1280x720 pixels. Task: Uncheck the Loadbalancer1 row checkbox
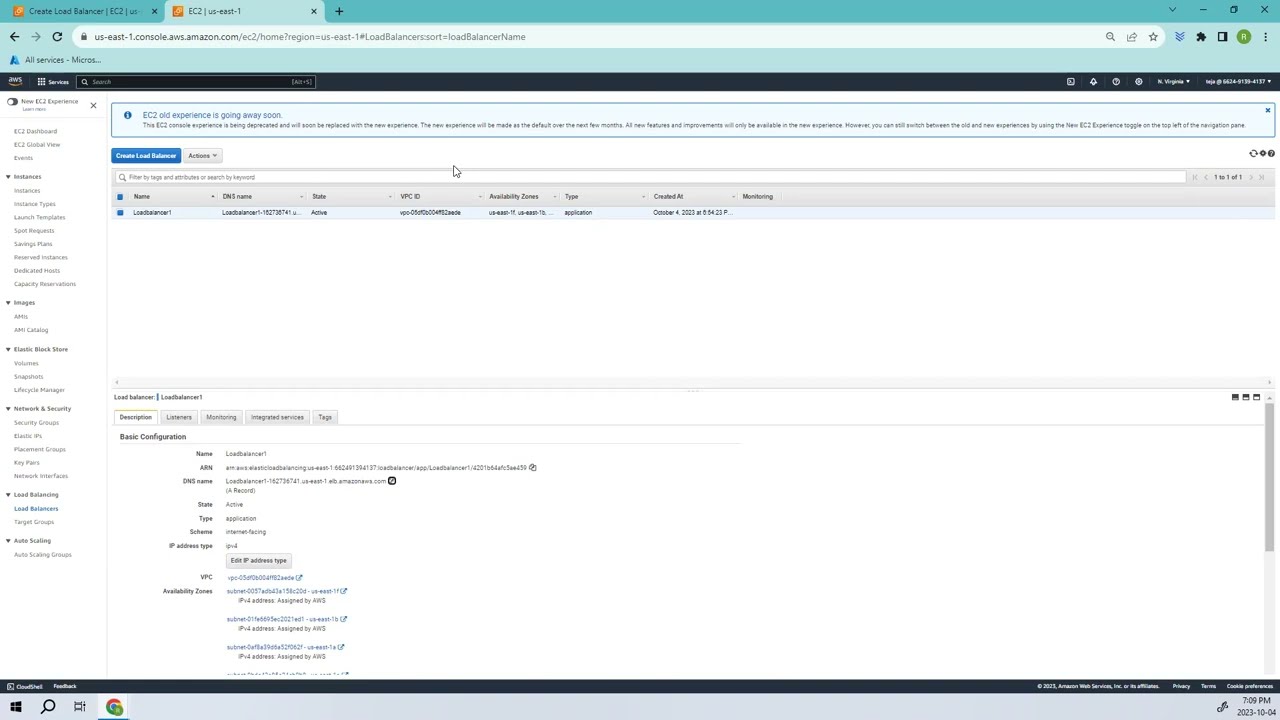click(120, 212)
